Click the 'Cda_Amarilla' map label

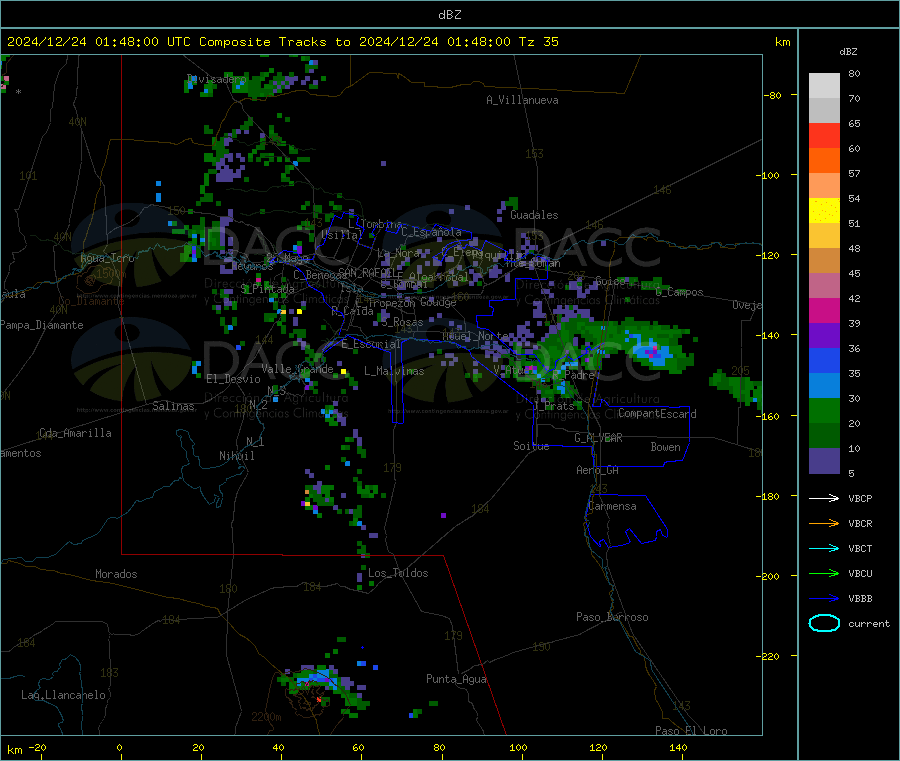[x=75, y=433]
